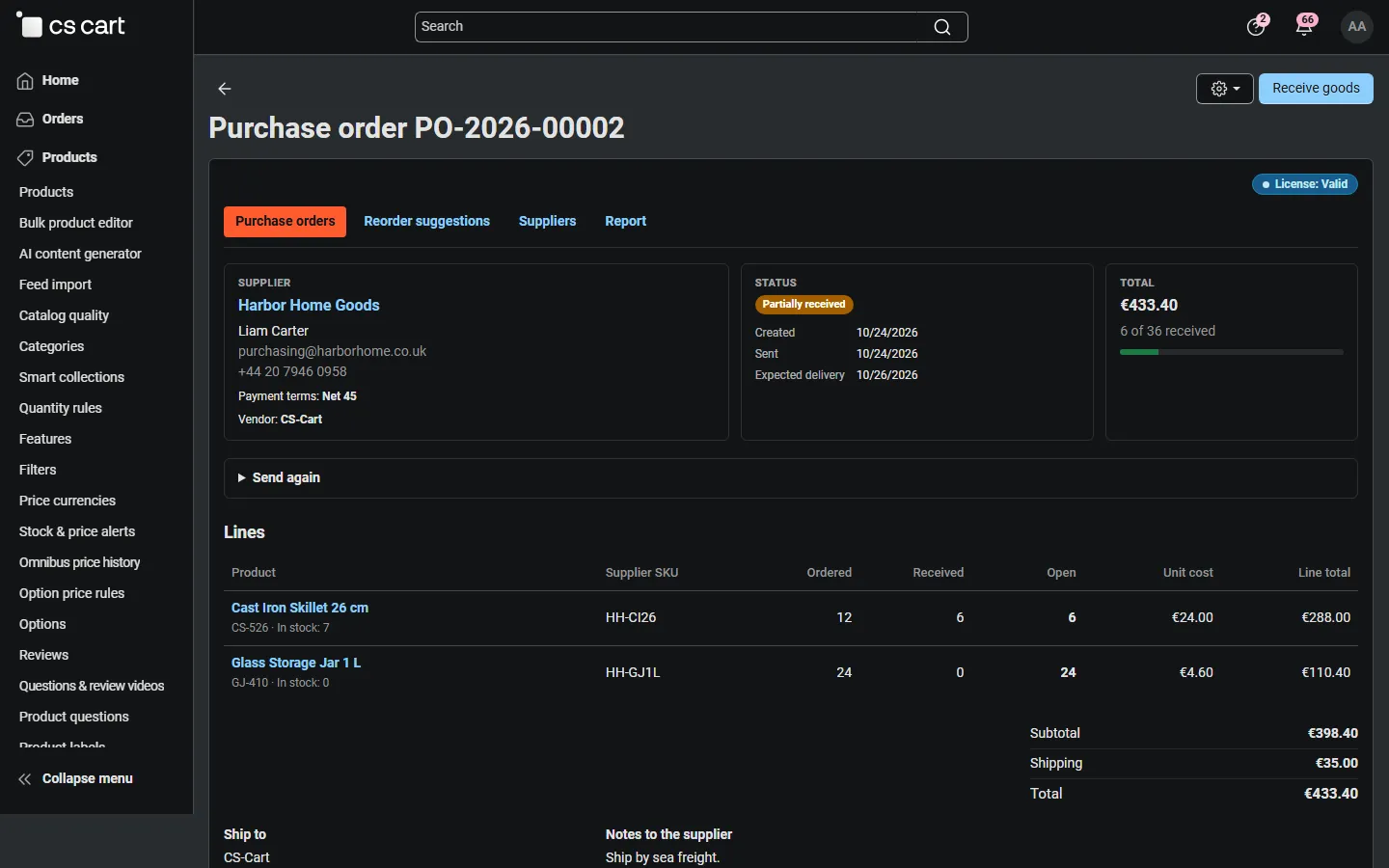Screen dimensions: 1389x868
Task: Select the €110.40 line total
Action: 1325,673
